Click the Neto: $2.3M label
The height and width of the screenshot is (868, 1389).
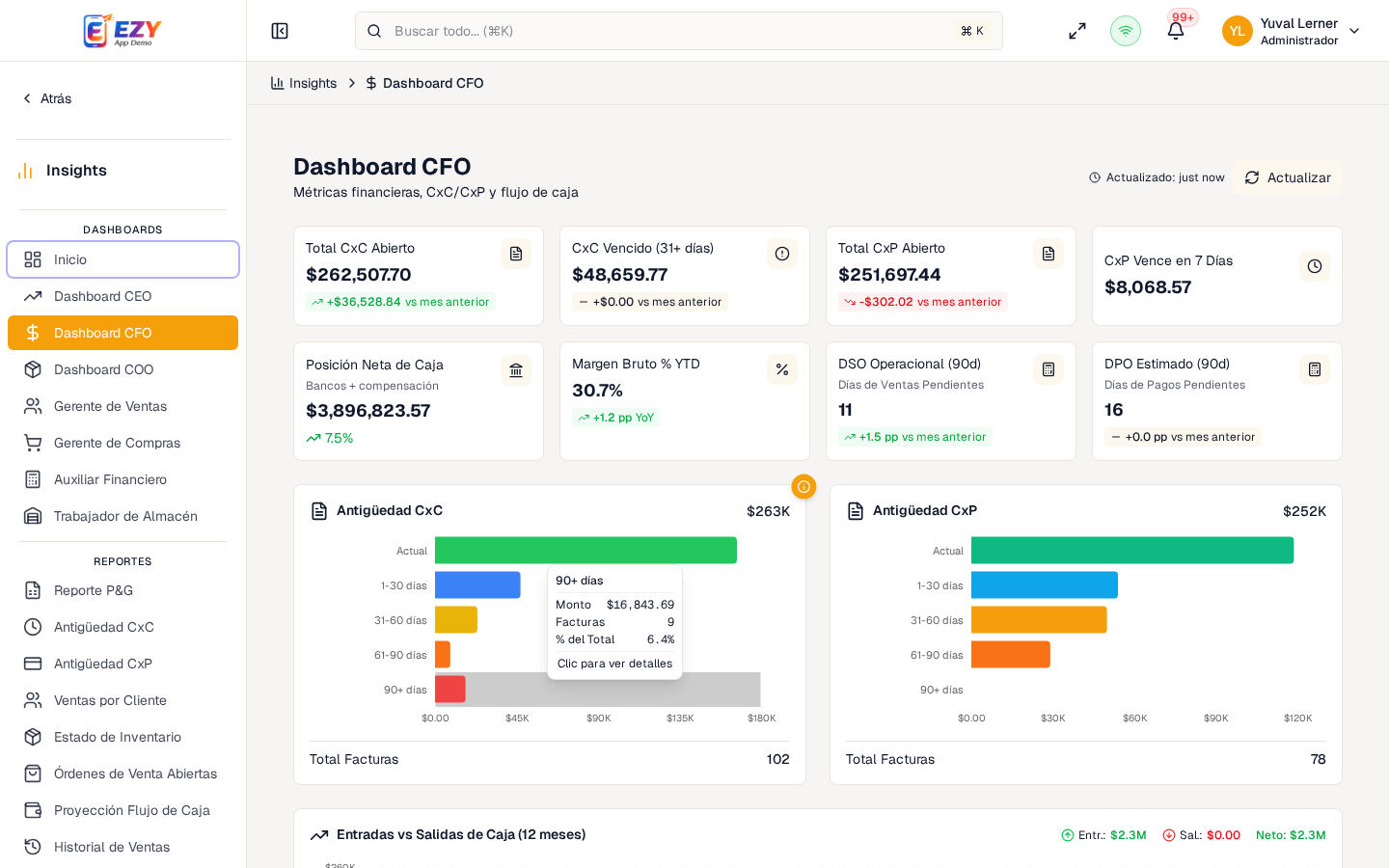coord(1291,835)
